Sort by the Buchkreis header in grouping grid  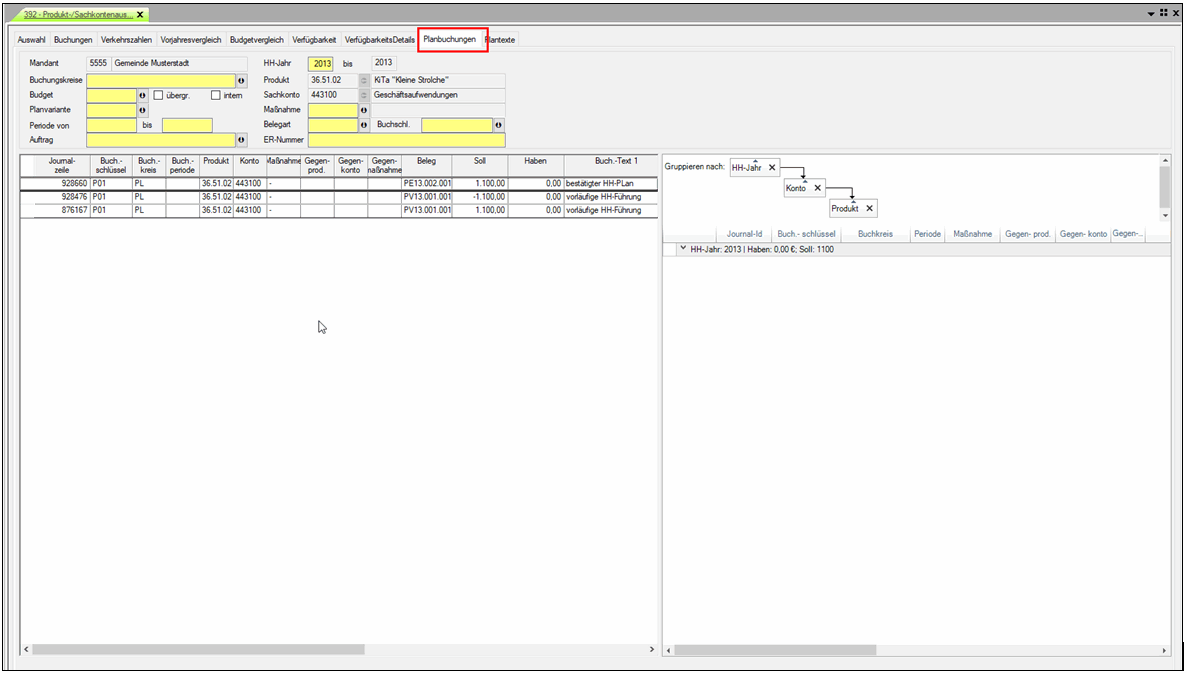coord(875,234)
